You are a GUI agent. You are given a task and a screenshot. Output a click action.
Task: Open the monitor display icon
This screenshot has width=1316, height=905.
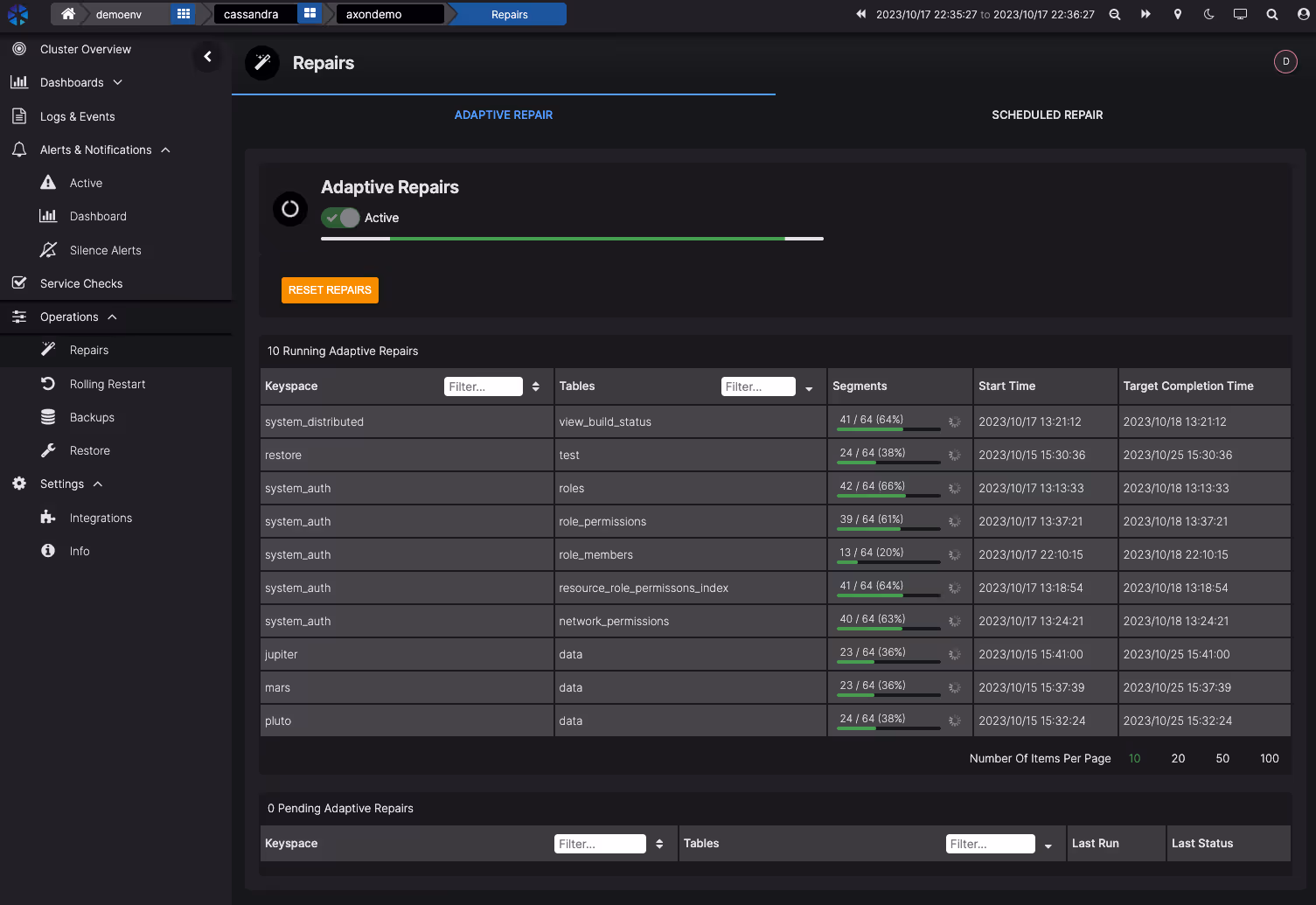1240,14
